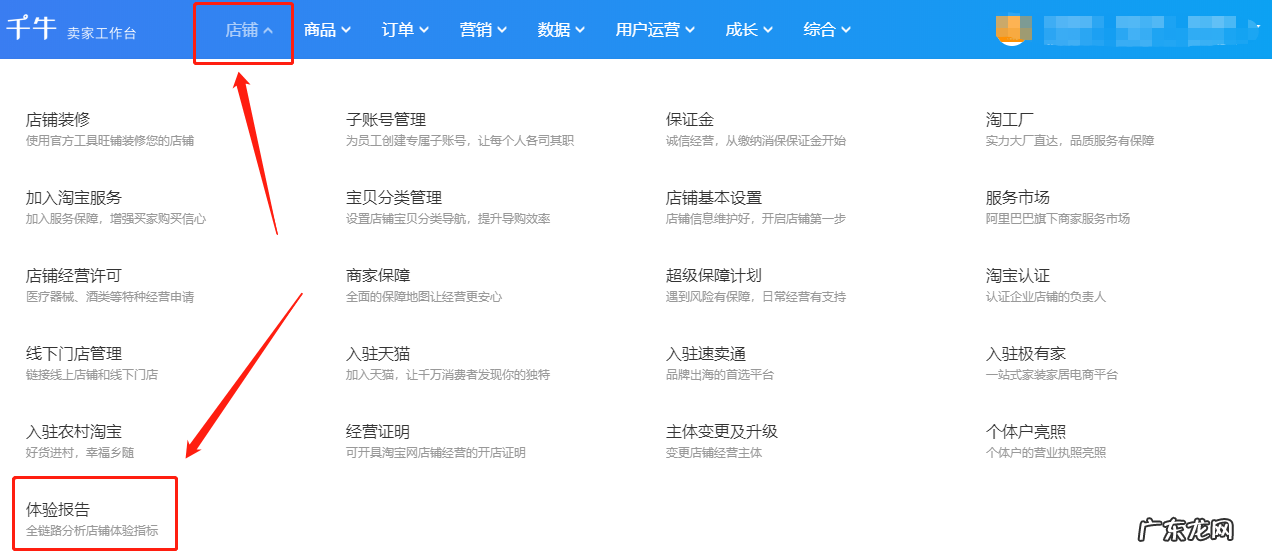
Task: Click description 个体户的营业执照亮照
Action: pyautogui.click(x=1046, y=453)
